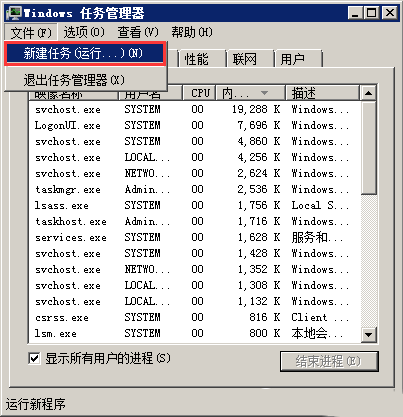Click the 800 K memory value
The image size is (403, 417).
coord(265,333)
